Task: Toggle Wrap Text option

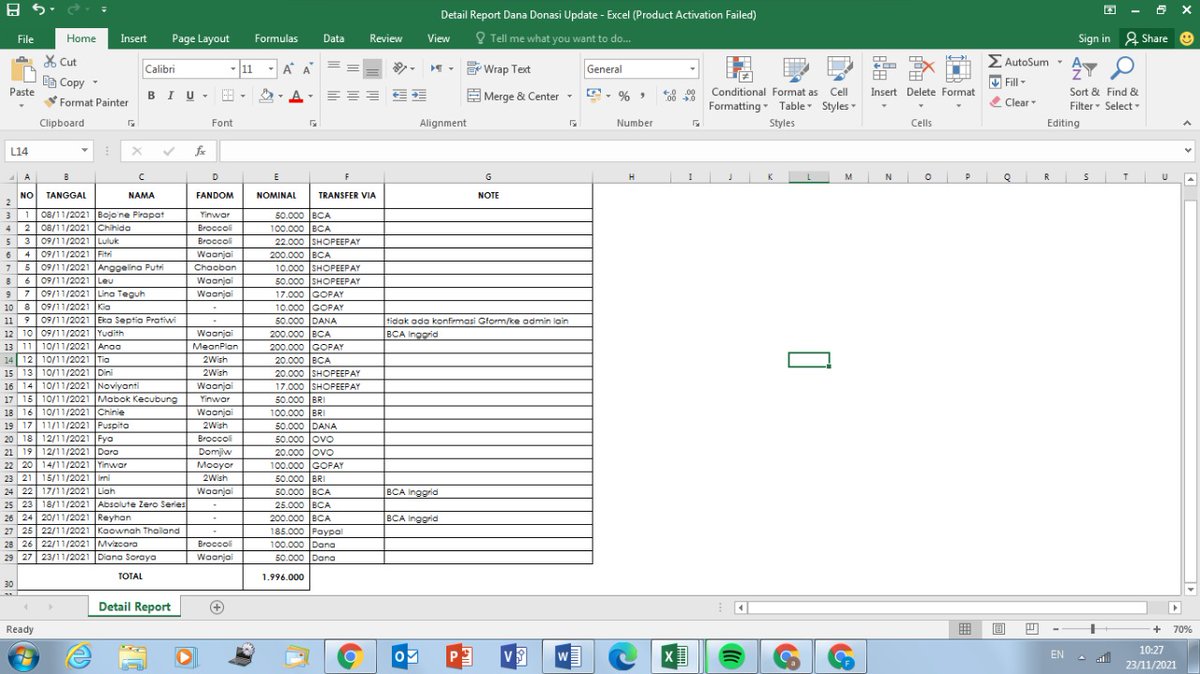Action: [x=499, y=69]
